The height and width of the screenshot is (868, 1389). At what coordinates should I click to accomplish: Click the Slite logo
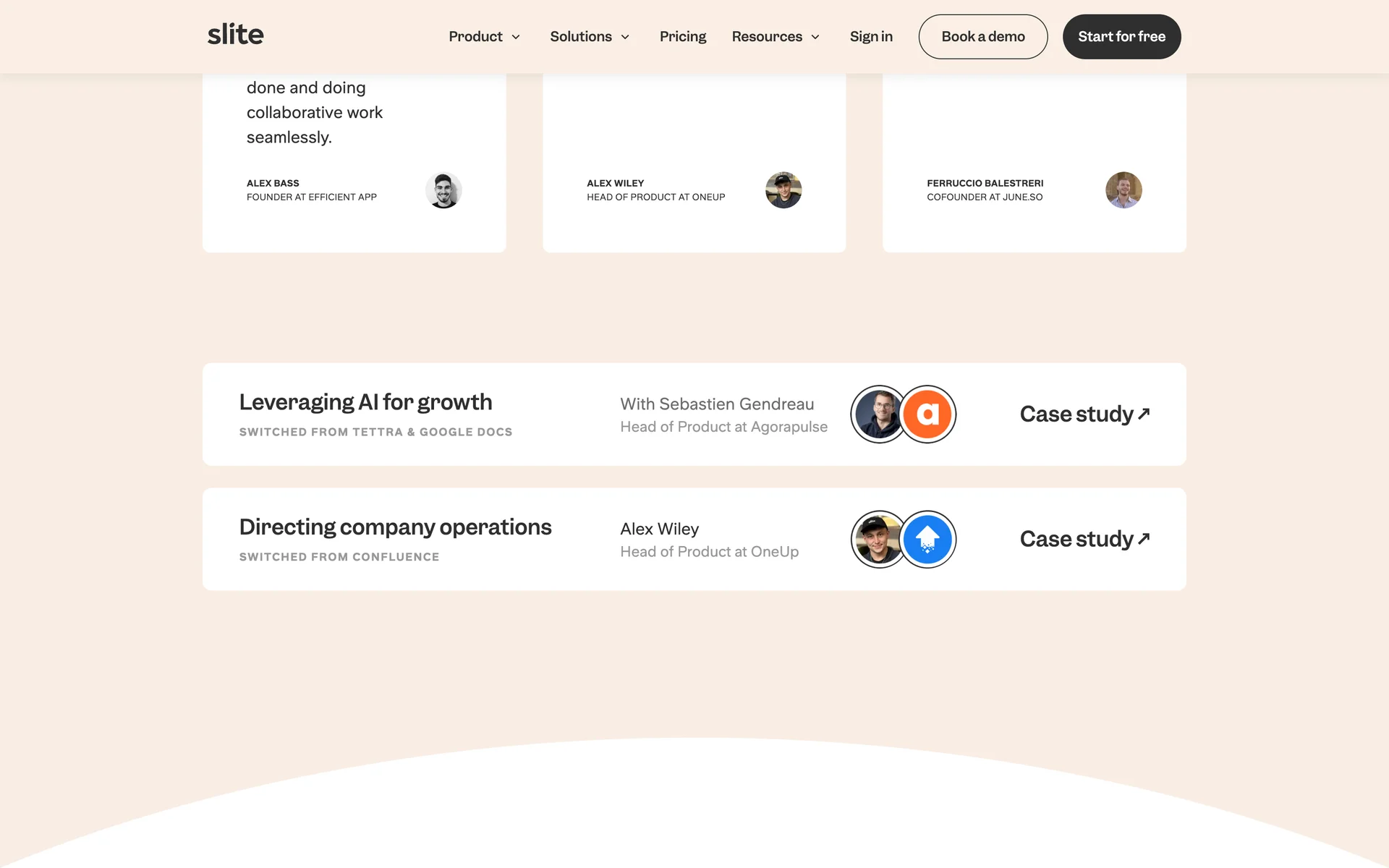(x=235, y=35)
